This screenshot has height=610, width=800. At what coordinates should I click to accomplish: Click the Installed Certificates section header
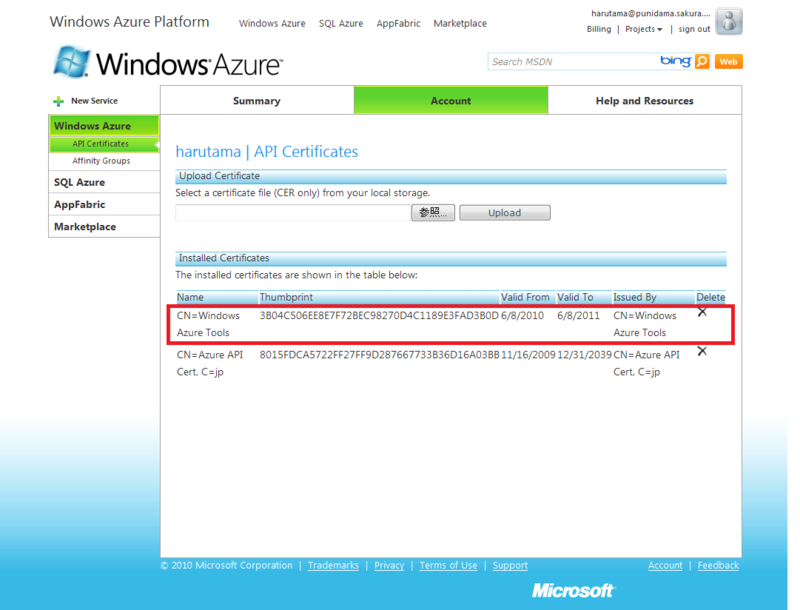click(x=451, y=258)
